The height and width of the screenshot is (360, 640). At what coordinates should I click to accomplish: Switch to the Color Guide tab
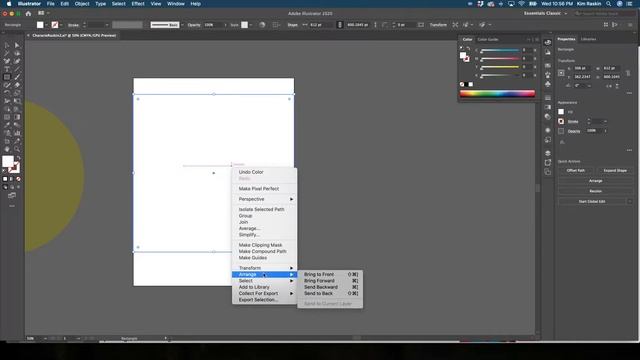(x=488, y=40)
